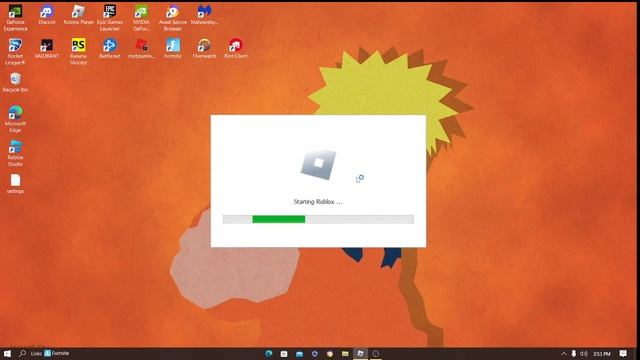Select the Roblox Player desktop icon

78,15
